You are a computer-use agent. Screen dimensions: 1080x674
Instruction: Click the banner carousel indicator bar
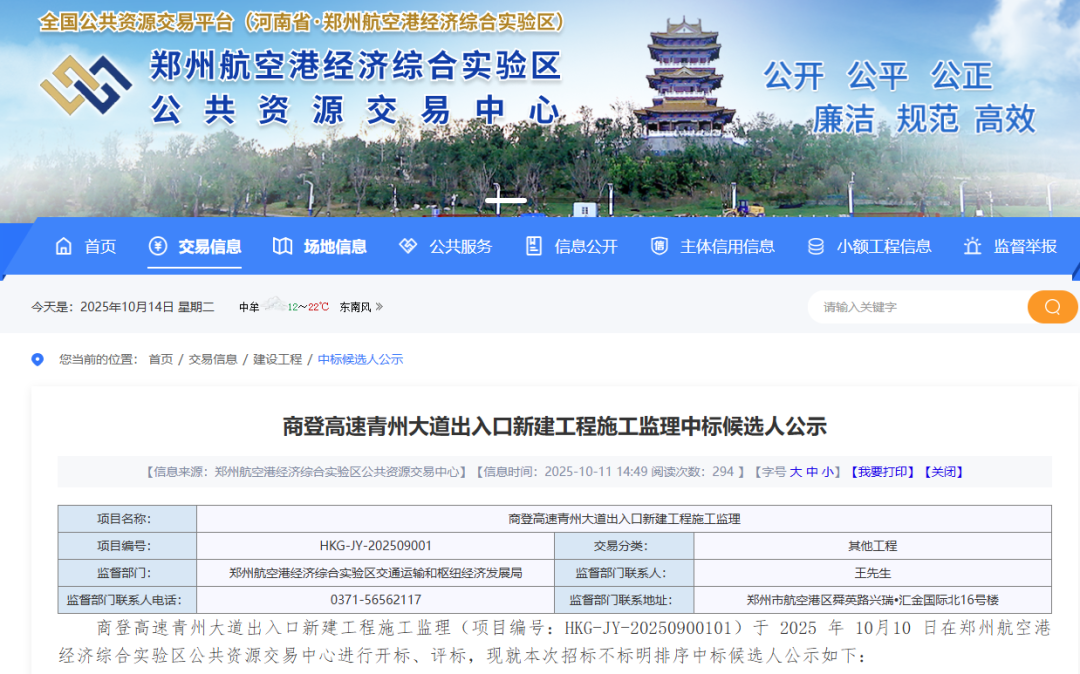point(506,200)
